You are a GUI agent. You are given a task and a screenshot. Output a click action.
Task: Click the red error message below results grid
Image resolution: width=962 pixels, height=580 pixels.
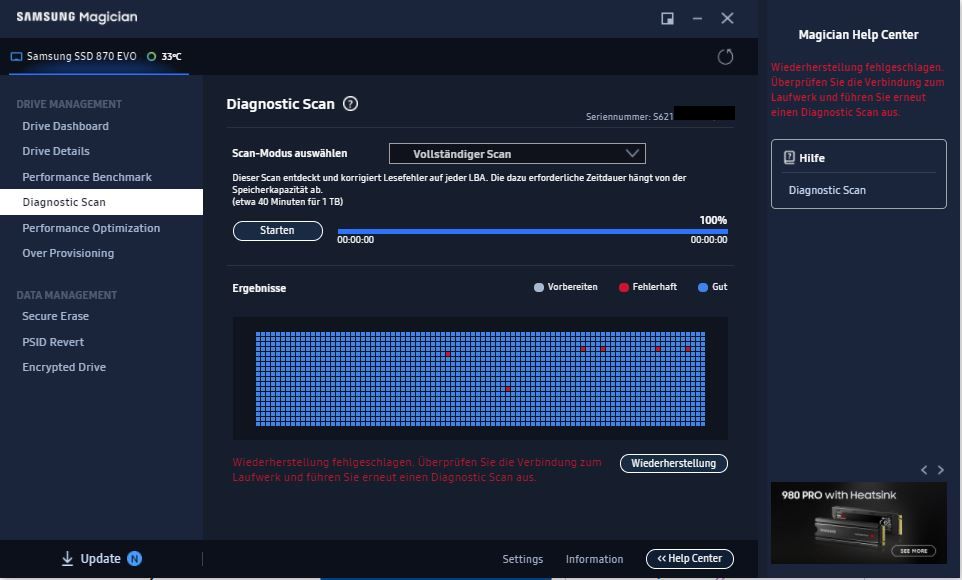[417, 470]
